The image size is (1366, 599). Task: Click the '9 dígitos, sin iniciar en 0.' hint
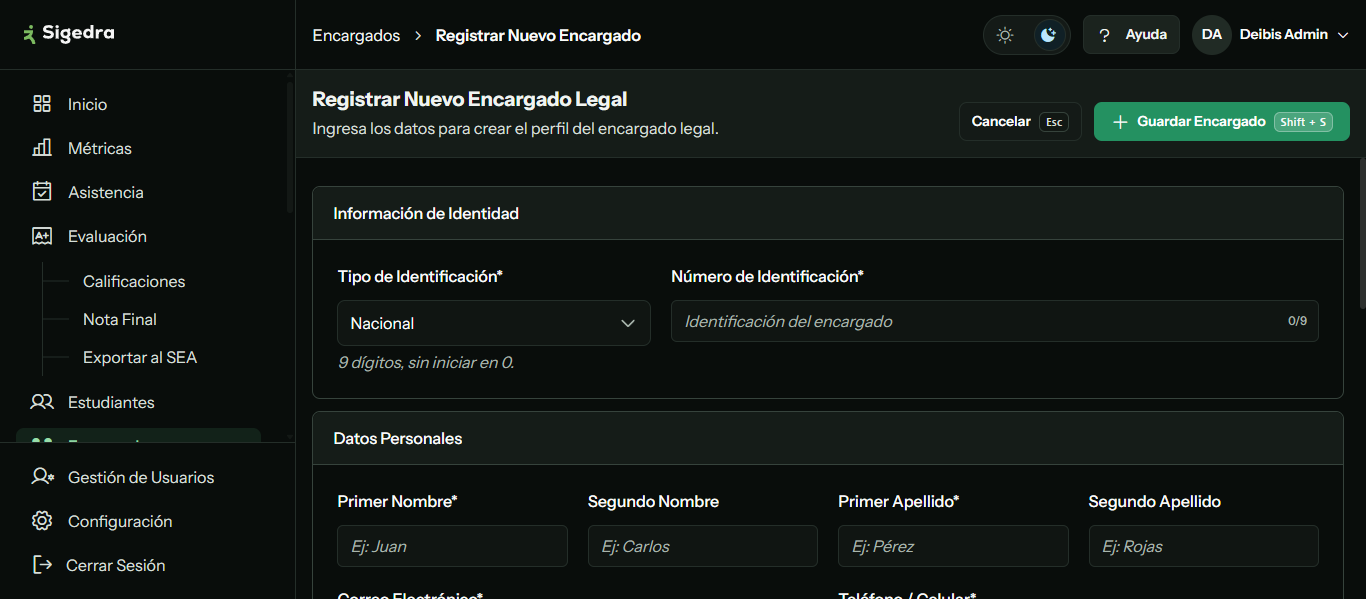[426, 362]
